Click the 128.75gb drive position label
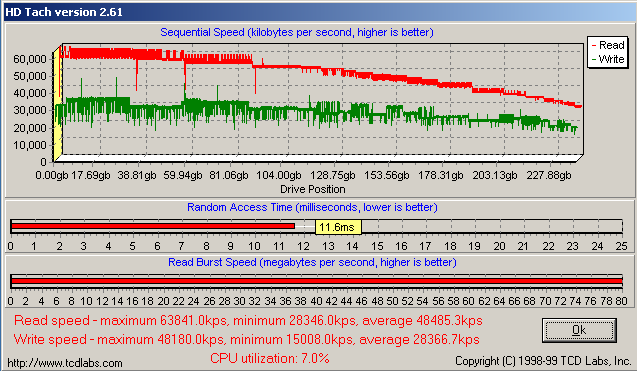This screenshot has height=371, width=637. point(333,175)
